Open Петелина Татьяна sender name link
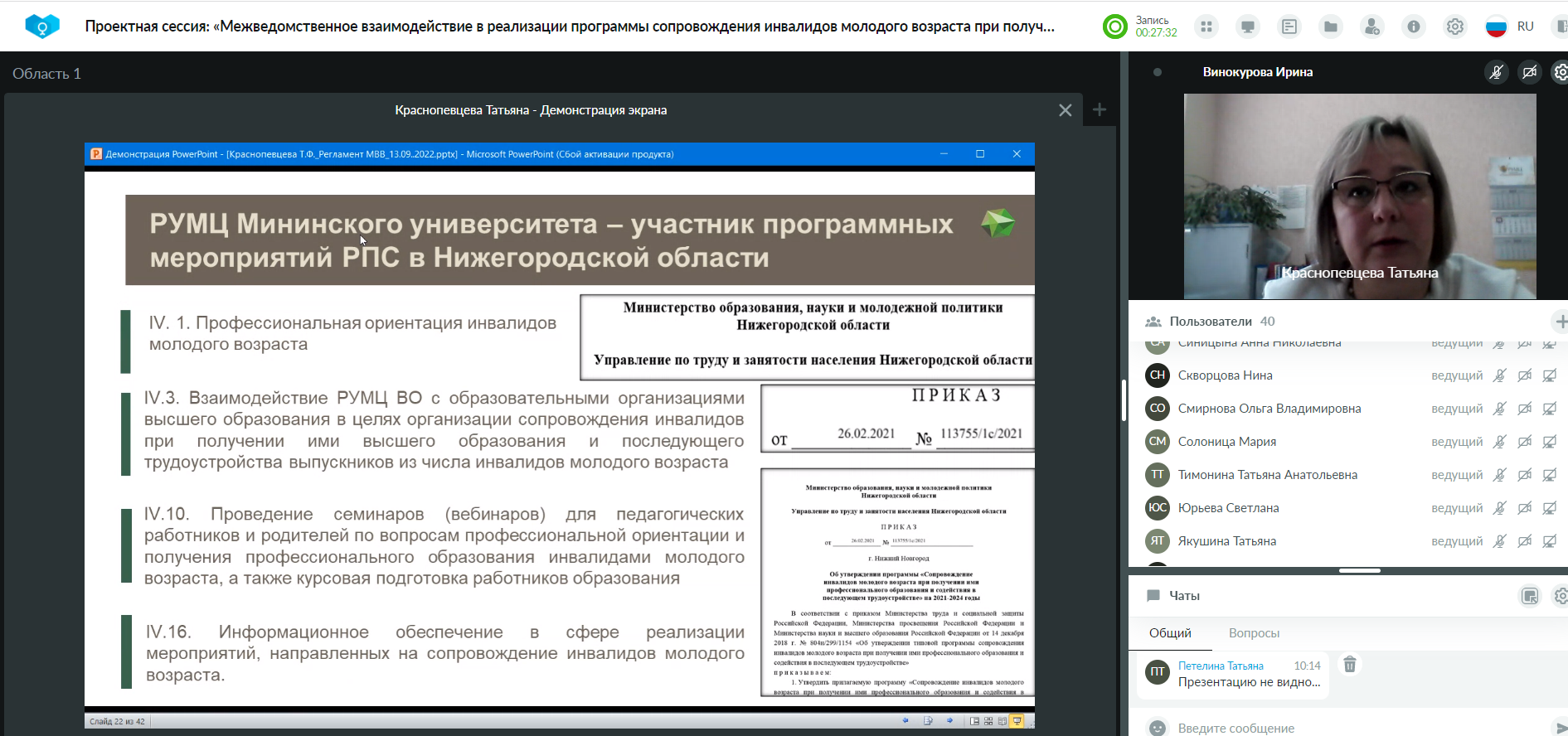1568x736 pixels. pyautogui.click(x=1221, y=666)
